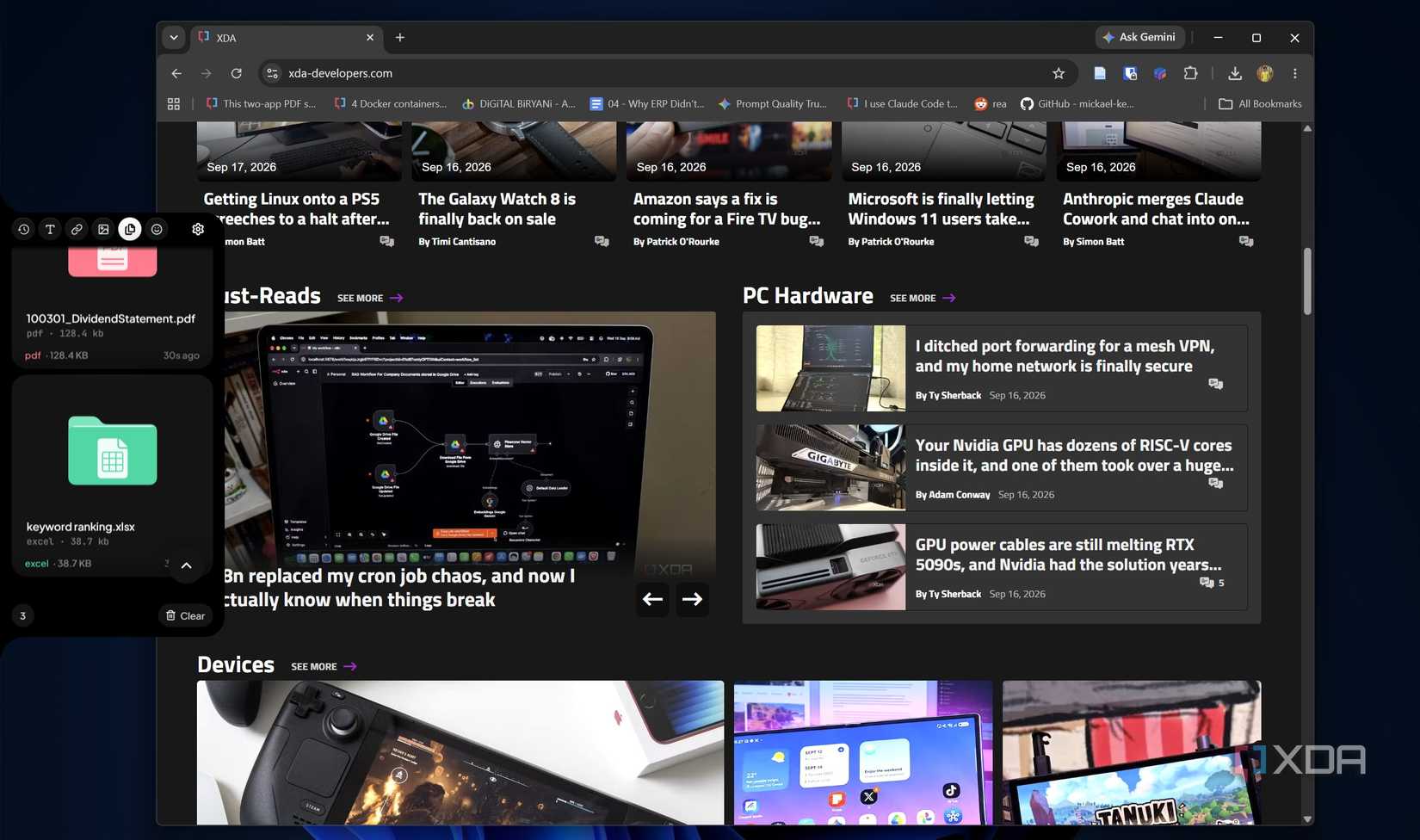The image size is (1420, 840).
Task: Open '4 Docker containers...' bookmark
Action: point(391,103)
